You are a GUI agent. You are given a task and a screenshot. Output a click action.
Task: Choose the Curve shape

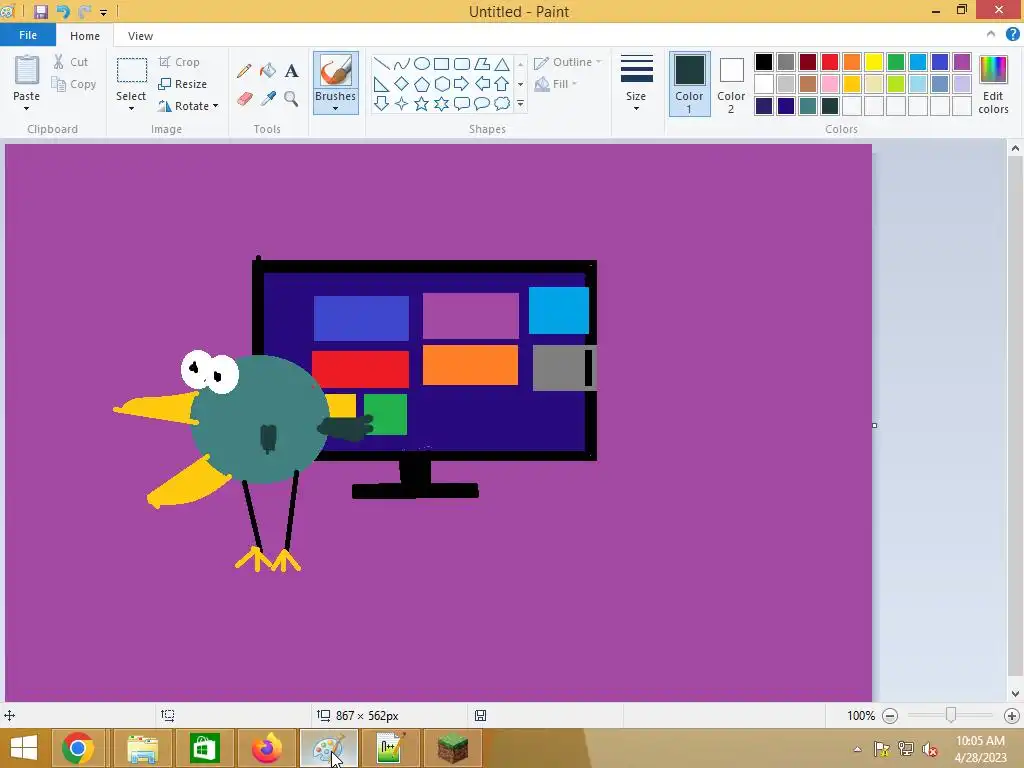[x=402, y=63]
